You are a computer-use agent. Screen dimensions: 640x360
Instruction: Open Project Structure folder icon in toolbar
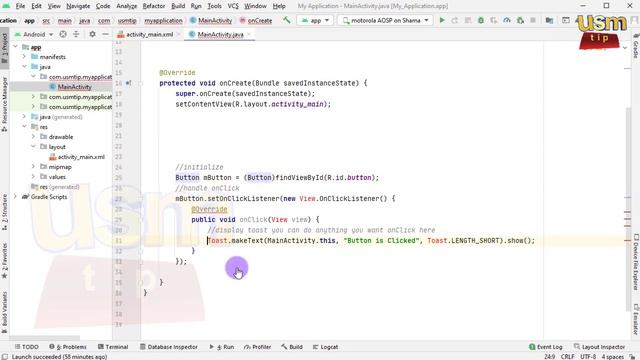point(549,20)
